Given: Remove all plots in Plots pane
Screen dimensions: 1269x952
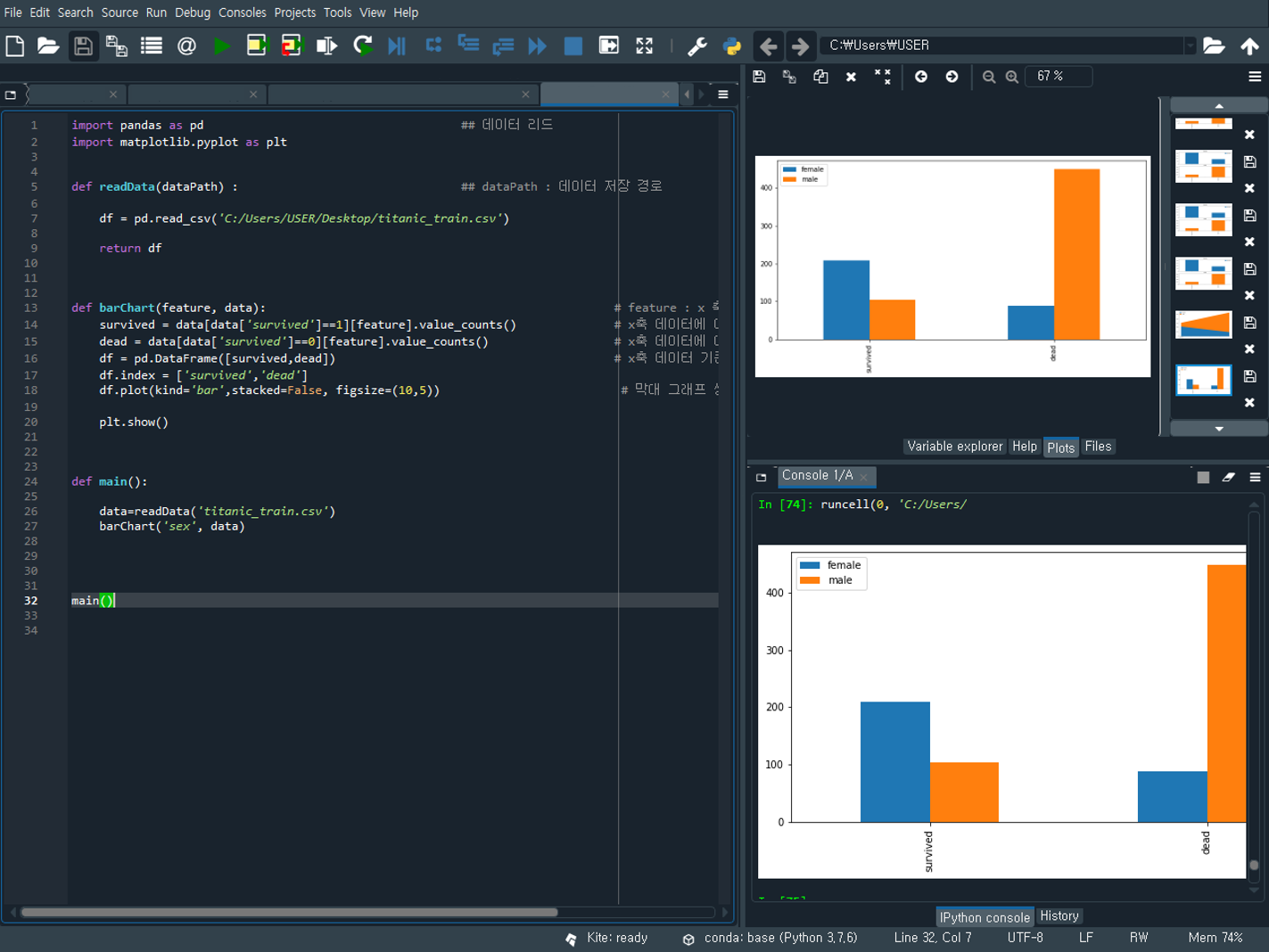Looking at the screenshot, I should coord(882,77).
